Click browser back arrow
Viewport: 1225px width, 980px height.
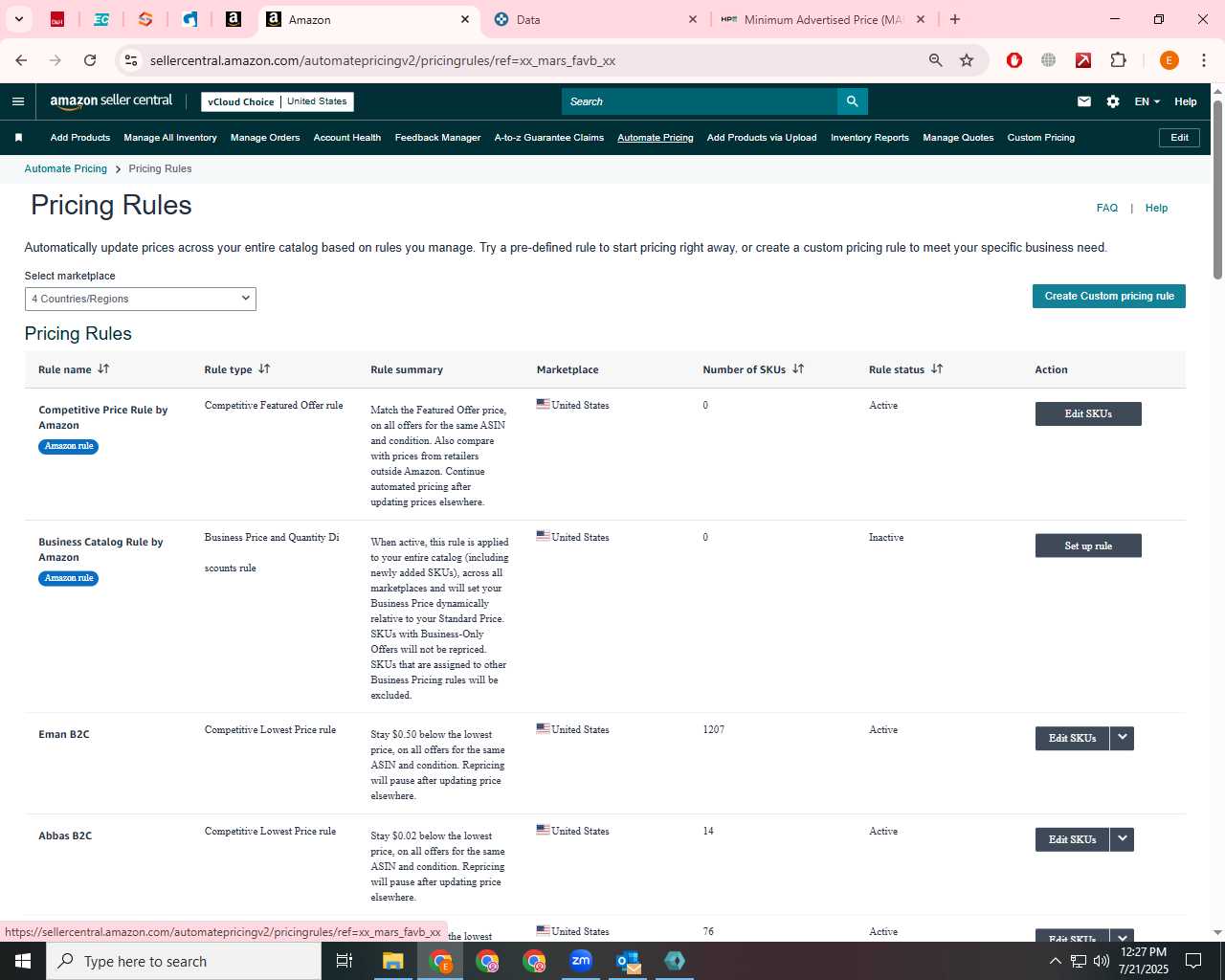21,60
